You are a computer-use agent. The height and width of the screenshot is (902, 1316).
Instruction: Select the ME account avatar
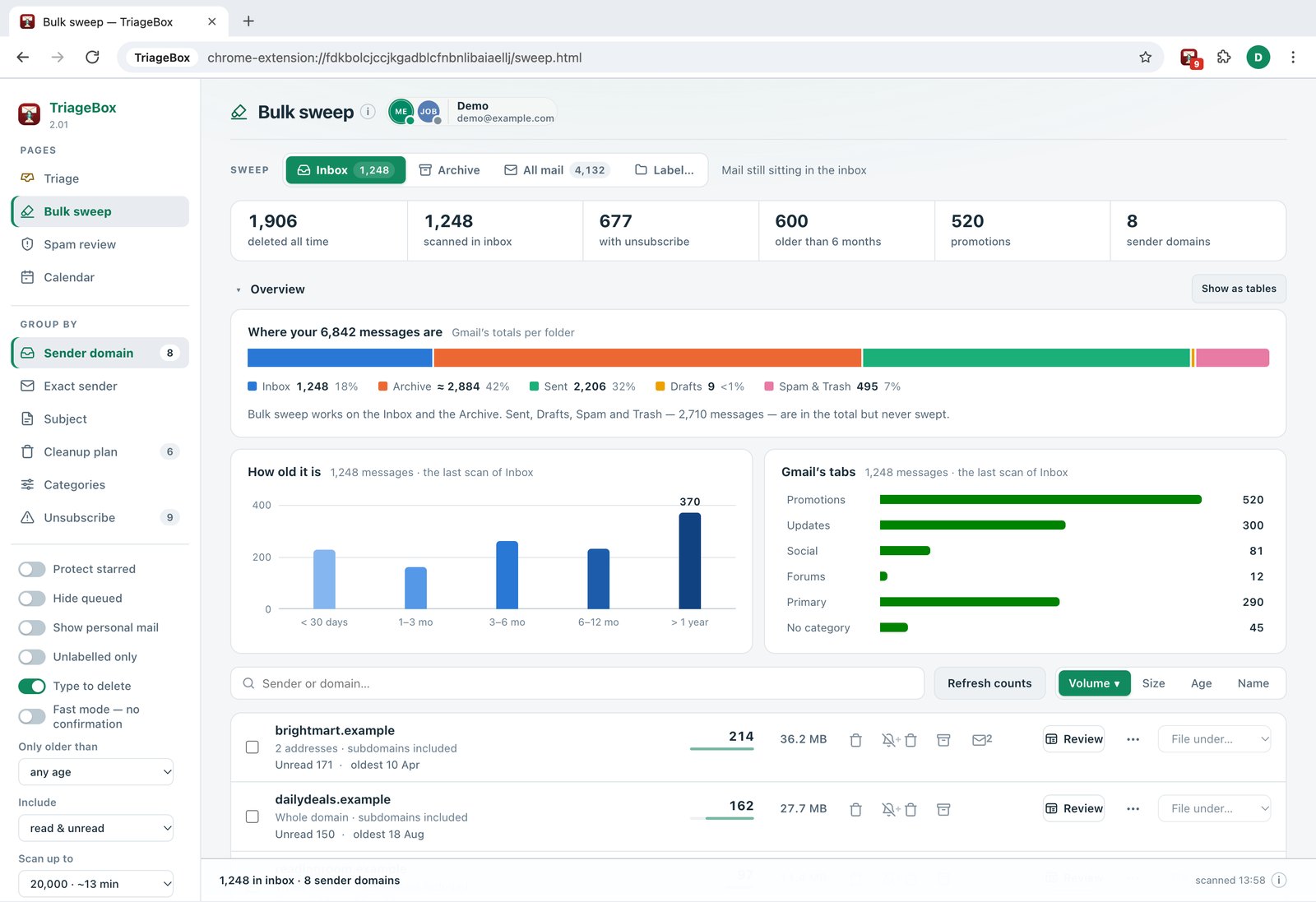click(401, 112)
